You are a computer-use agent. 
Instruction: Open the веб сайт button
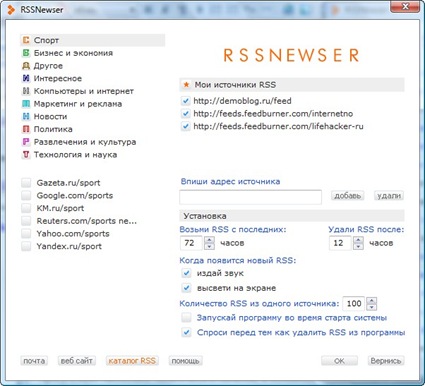pos(77,361)
